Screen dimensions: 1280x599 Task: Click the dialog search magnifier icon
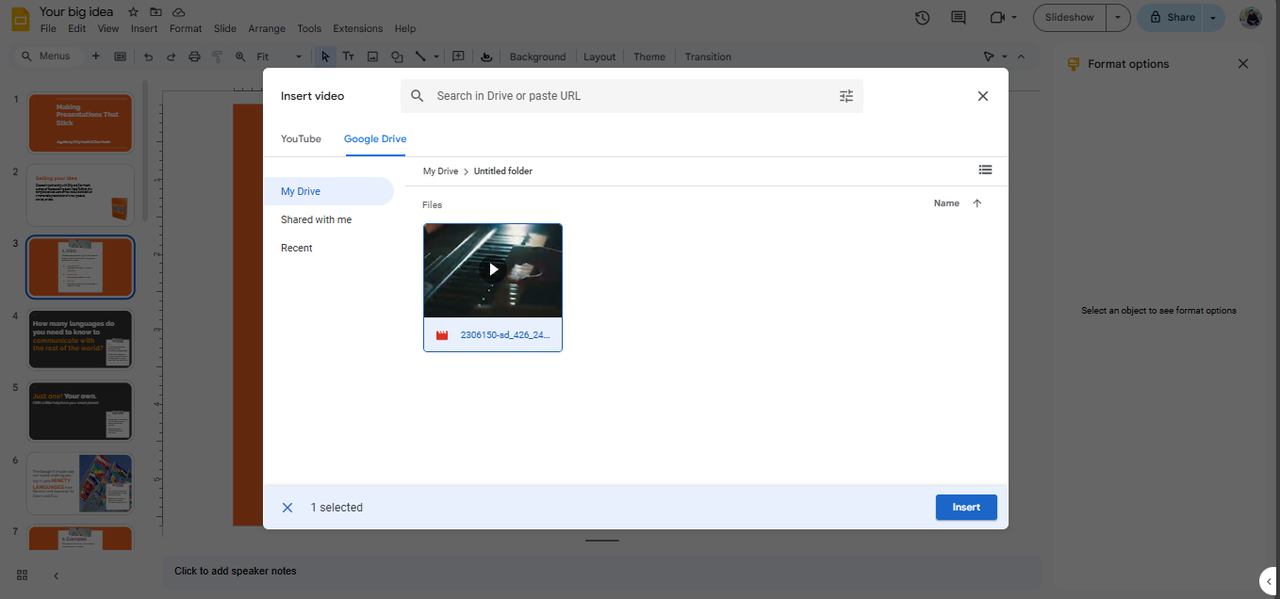point(418,96)
